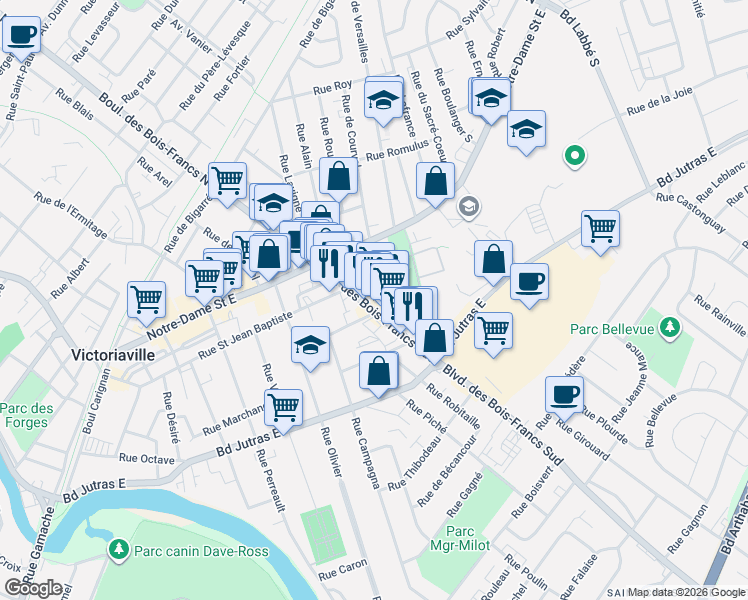Click the Rue Octave street label

coord(146,458)
